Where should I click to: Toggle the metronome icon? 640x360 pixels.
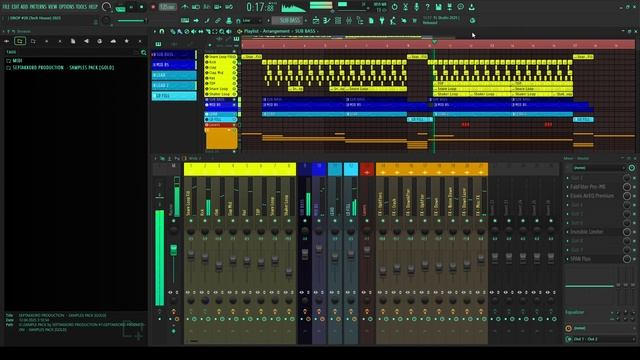pos(185,7)
